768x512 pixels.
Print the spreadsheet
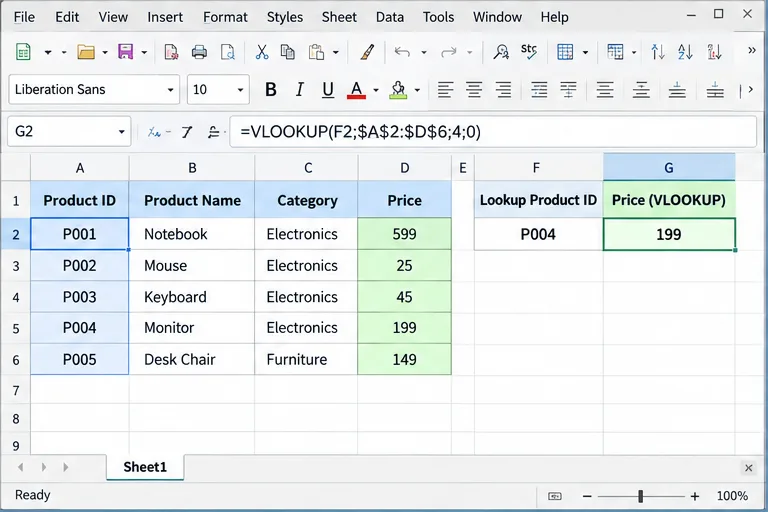click(x=199, y=51)
